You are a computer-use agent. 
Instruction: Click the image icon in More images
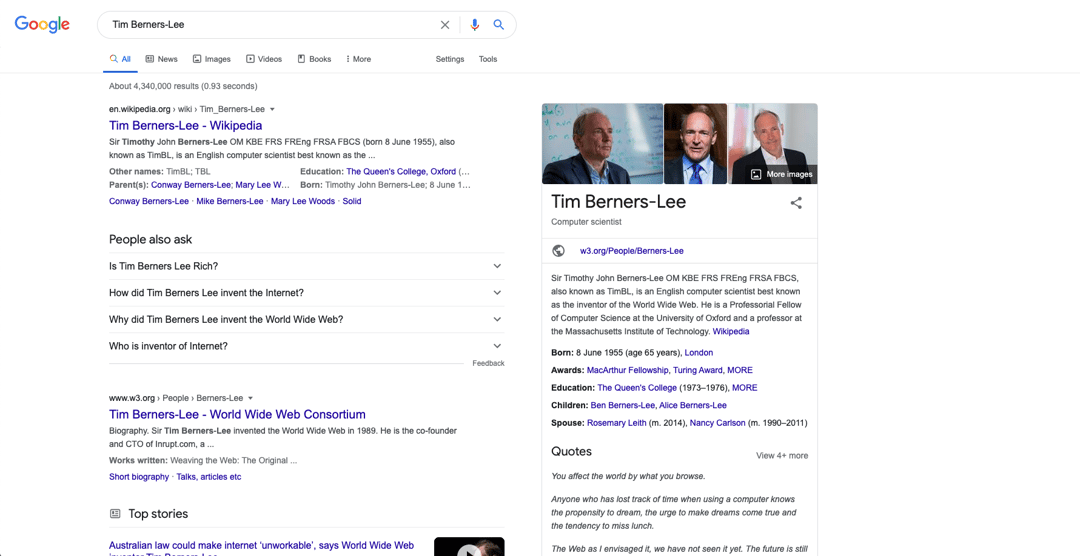click(x=756, y=174)
